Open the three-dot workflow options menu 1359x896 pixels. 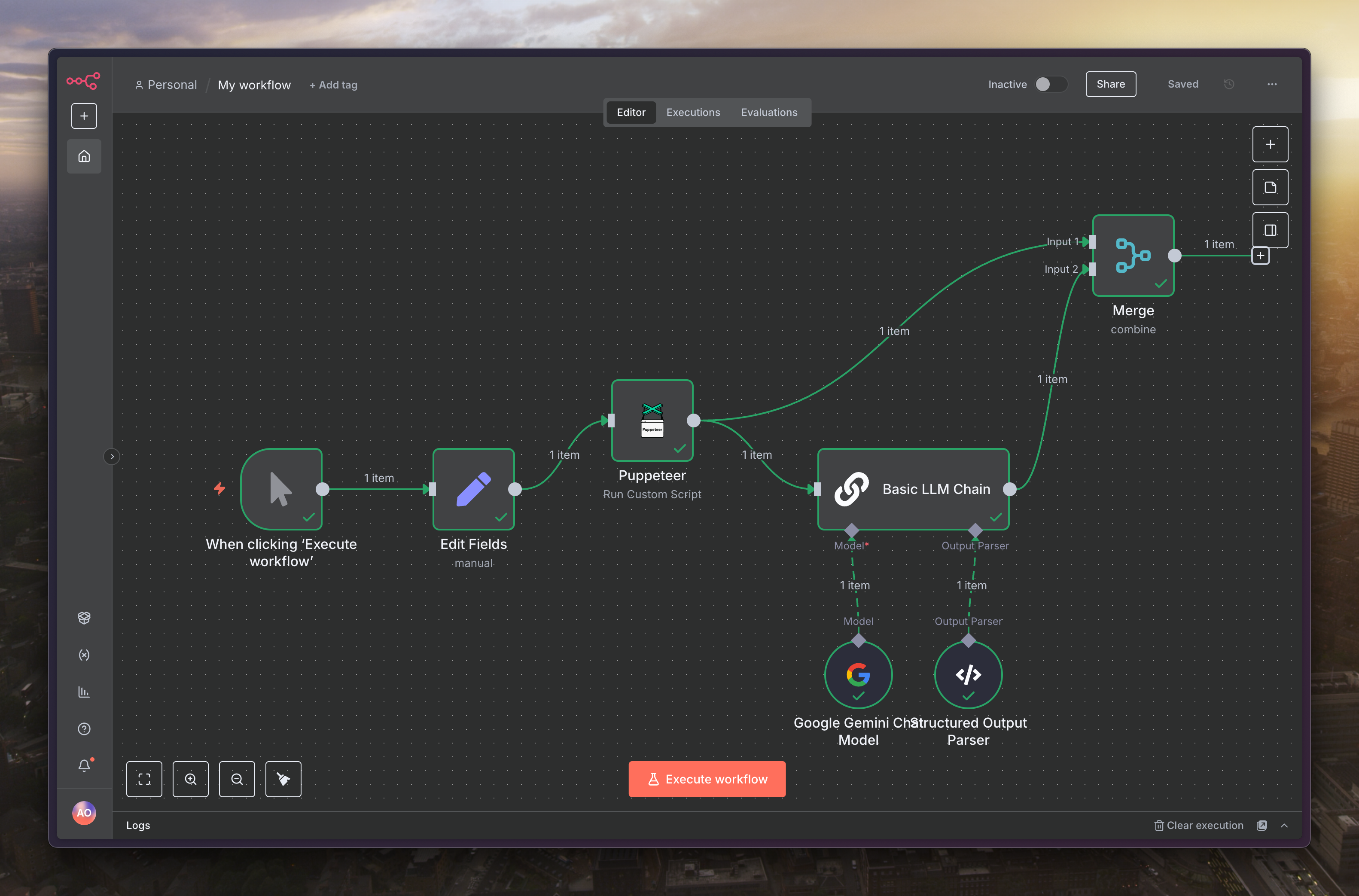(x=1272, y=84)
